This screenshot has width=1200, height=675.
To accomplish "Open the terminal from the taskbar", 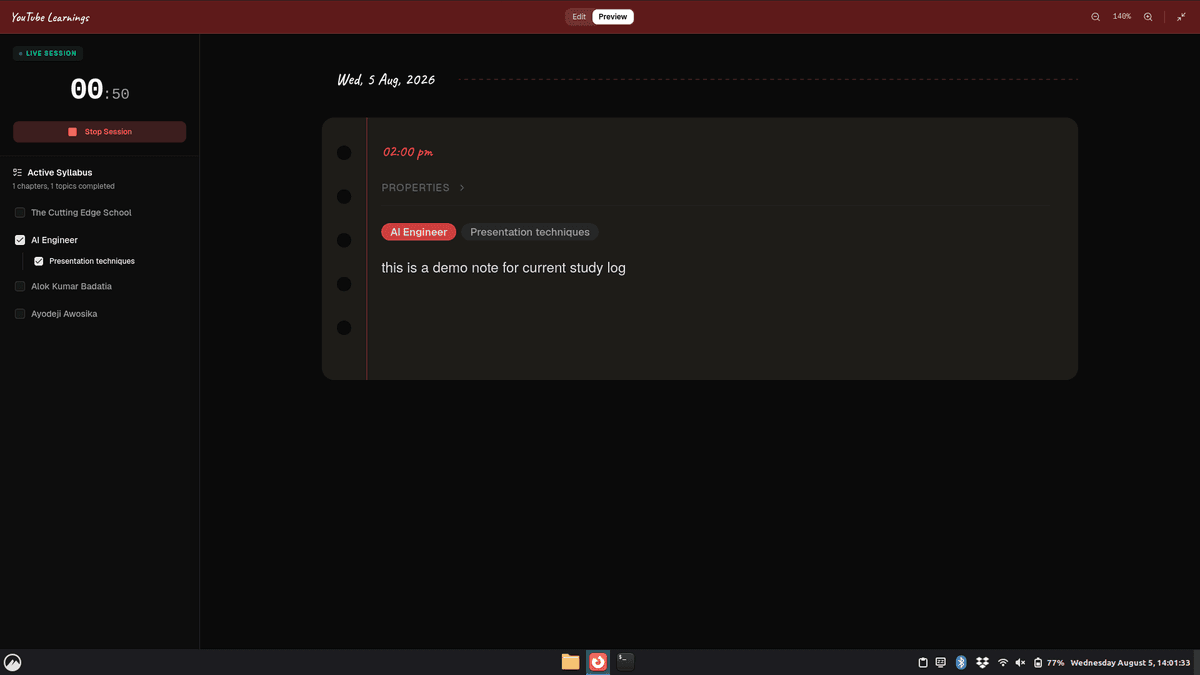I will (x=625, y=661).
